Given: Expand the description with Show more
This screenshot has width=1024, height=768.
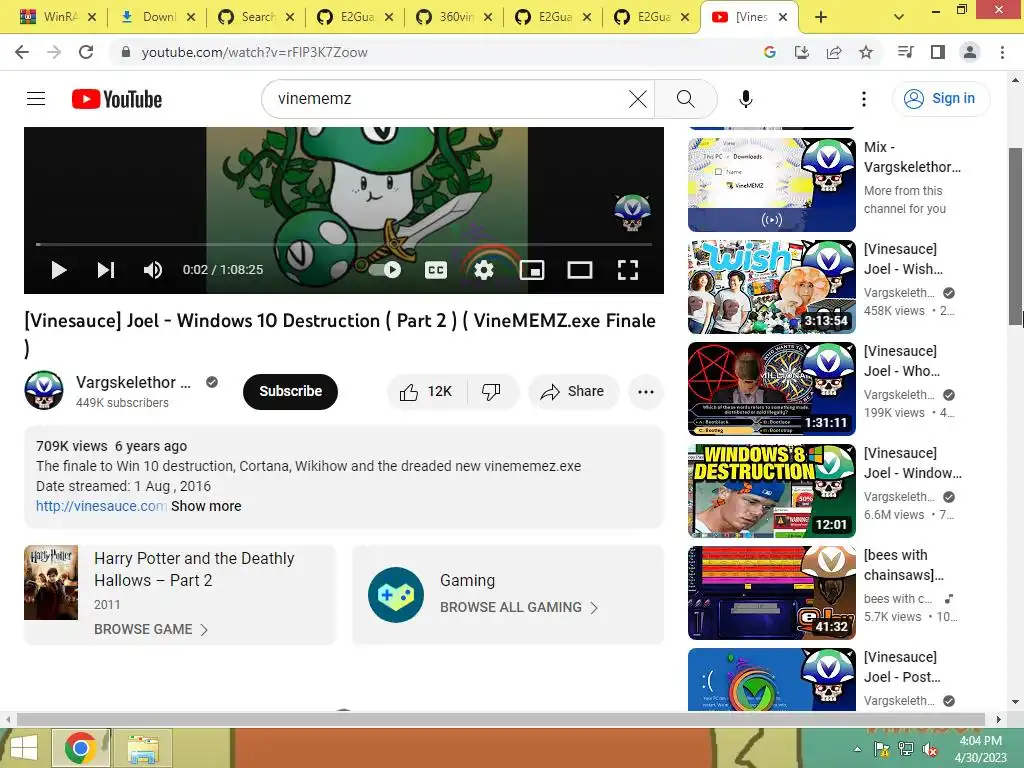Looking at the screenshot, I should [206, 506].
